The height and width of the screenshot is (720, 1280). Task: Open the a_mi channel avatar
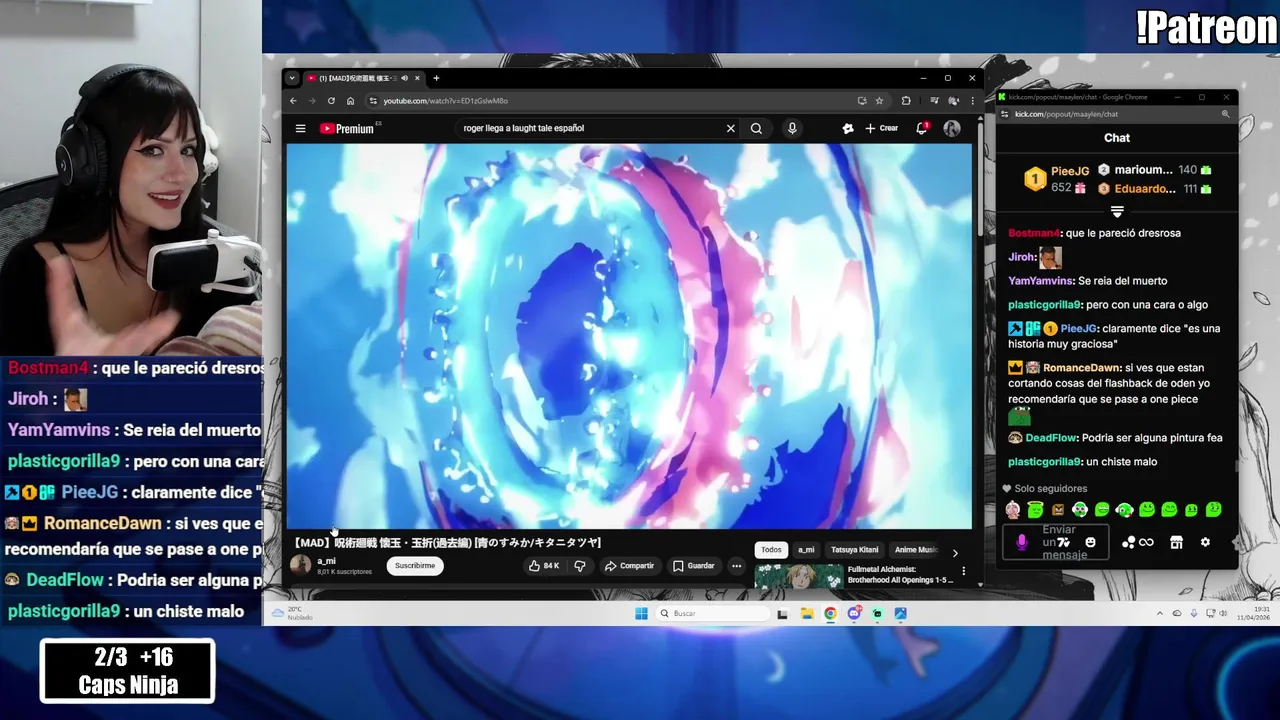(x=300, y=565)
